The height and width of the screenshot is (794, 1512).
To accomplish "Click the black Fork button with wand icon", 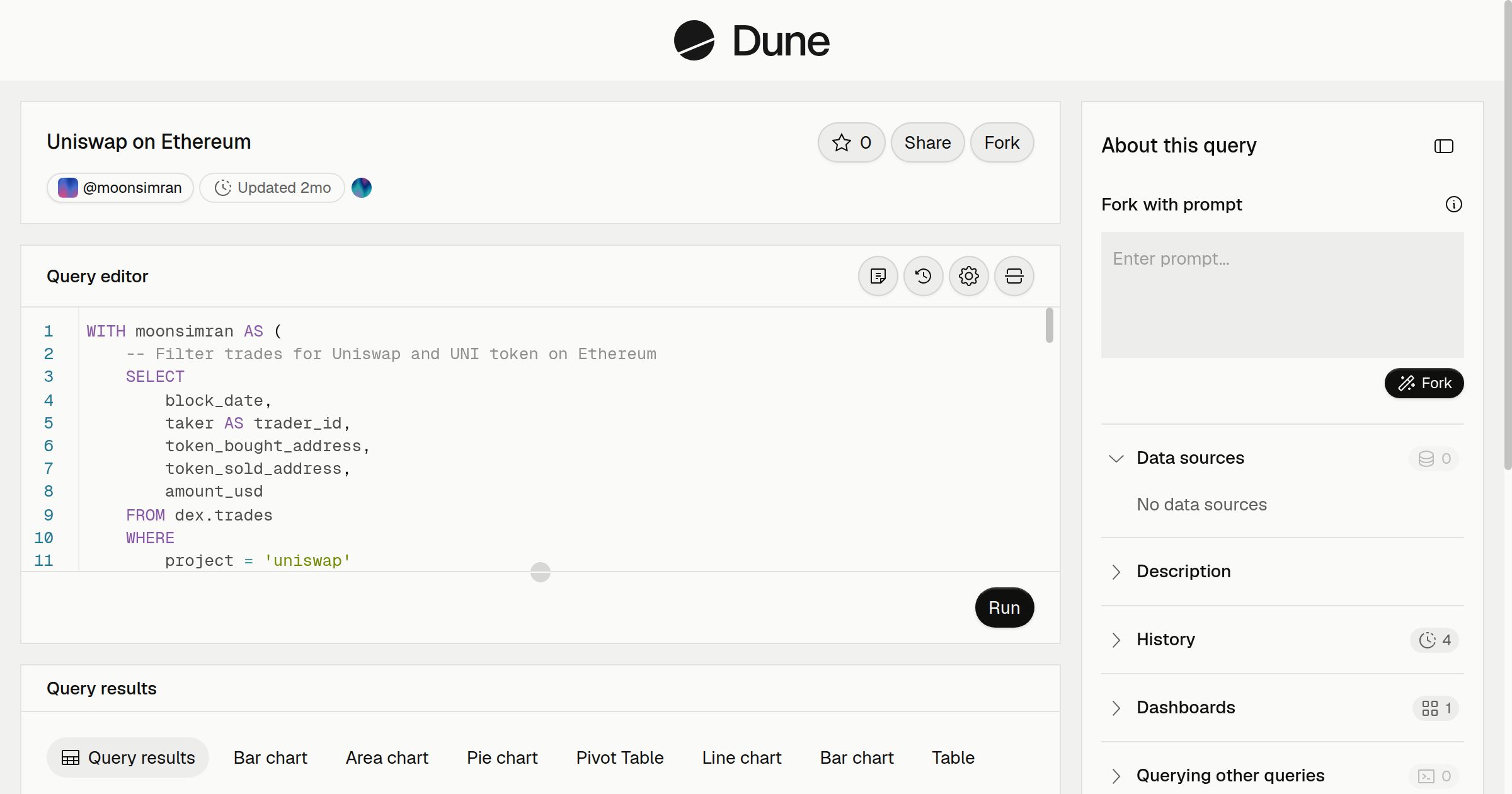I will [1424, 383].
